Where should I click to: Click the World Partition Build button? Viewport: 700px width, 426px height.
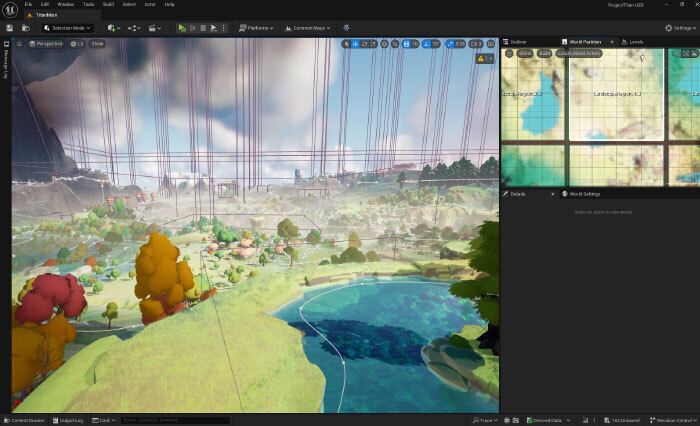[544, 53]
